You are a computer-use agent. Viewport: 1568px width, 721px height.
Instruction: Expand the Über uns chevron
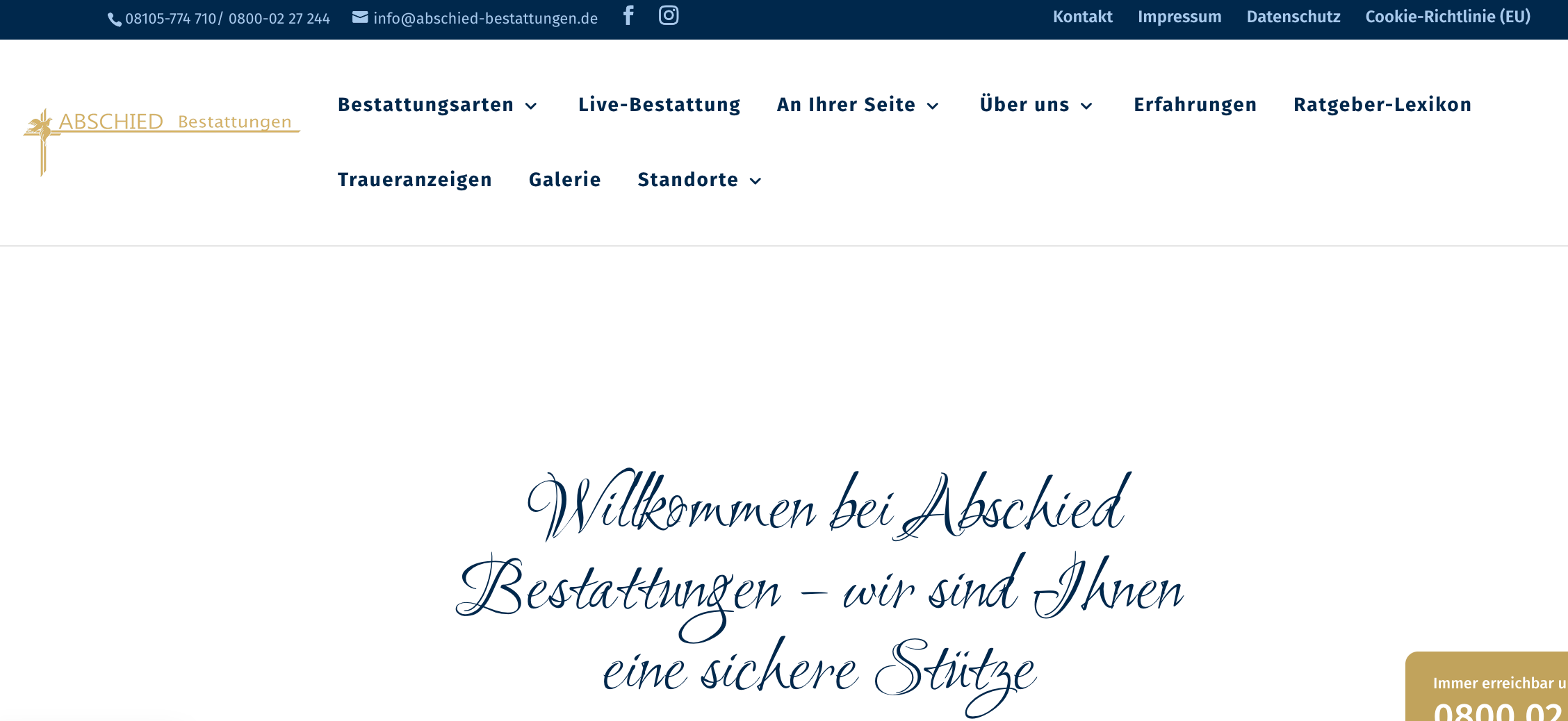[x=1086, y=106]
